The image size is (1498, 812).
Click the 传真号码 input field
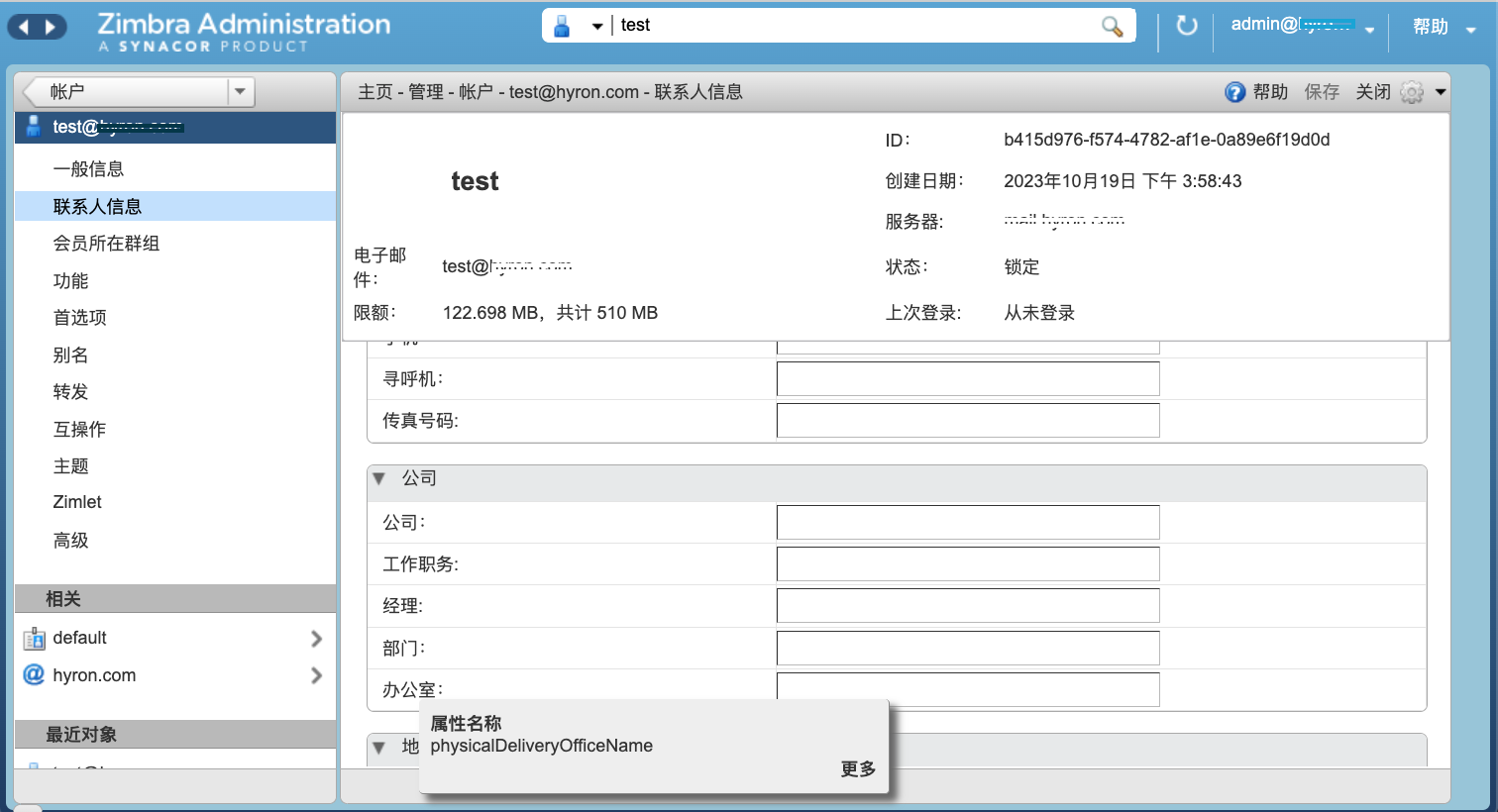(968, 421)
